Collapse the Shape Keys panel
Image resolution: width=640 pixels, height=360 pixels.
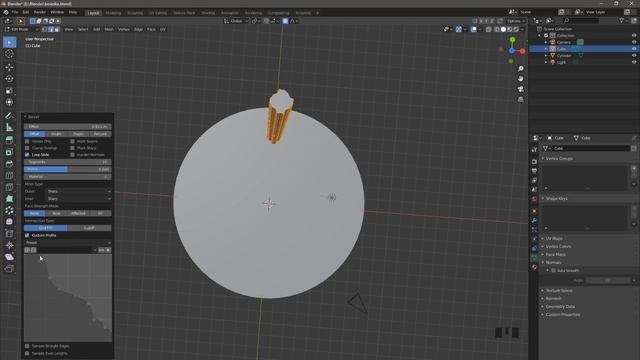(543, 198)
